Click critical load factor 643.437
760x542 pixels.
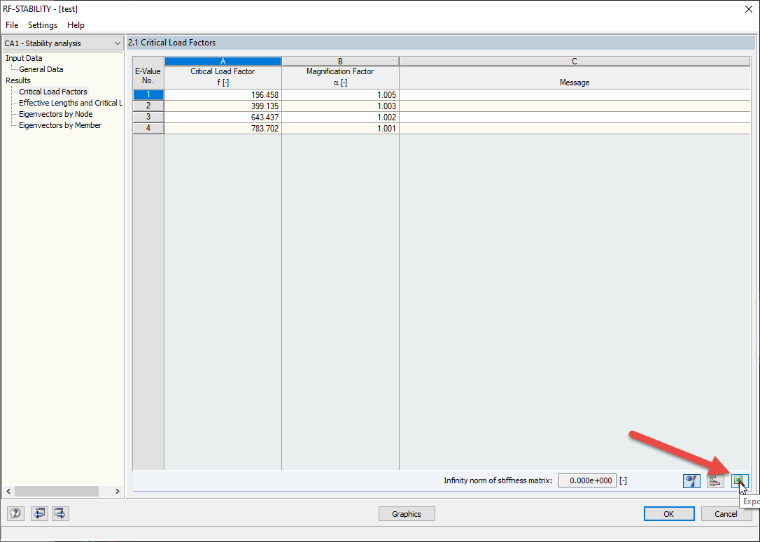[x=223, y=117]
